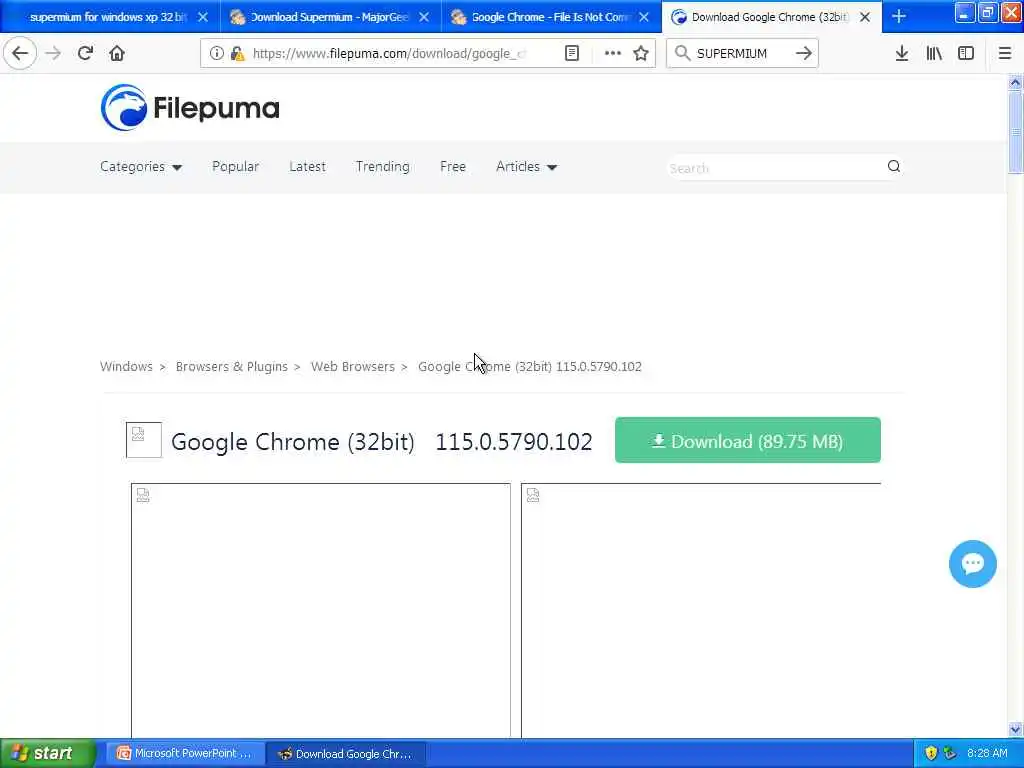This screenshot has height=768, width=1024.
Task: Bookmark this page with the star
Action: pyautogui.click(x=641, y=54)
